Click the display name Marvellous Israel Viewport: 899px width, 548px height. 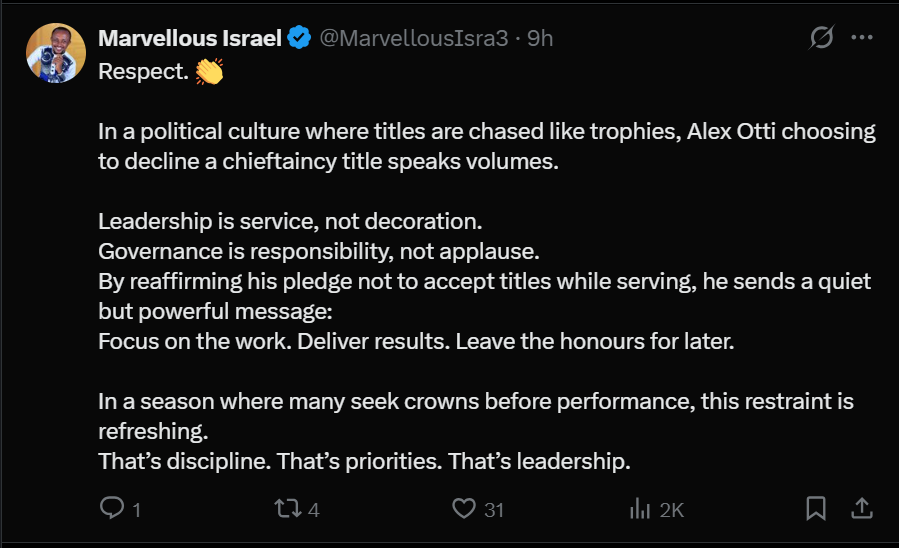[191, 38]
